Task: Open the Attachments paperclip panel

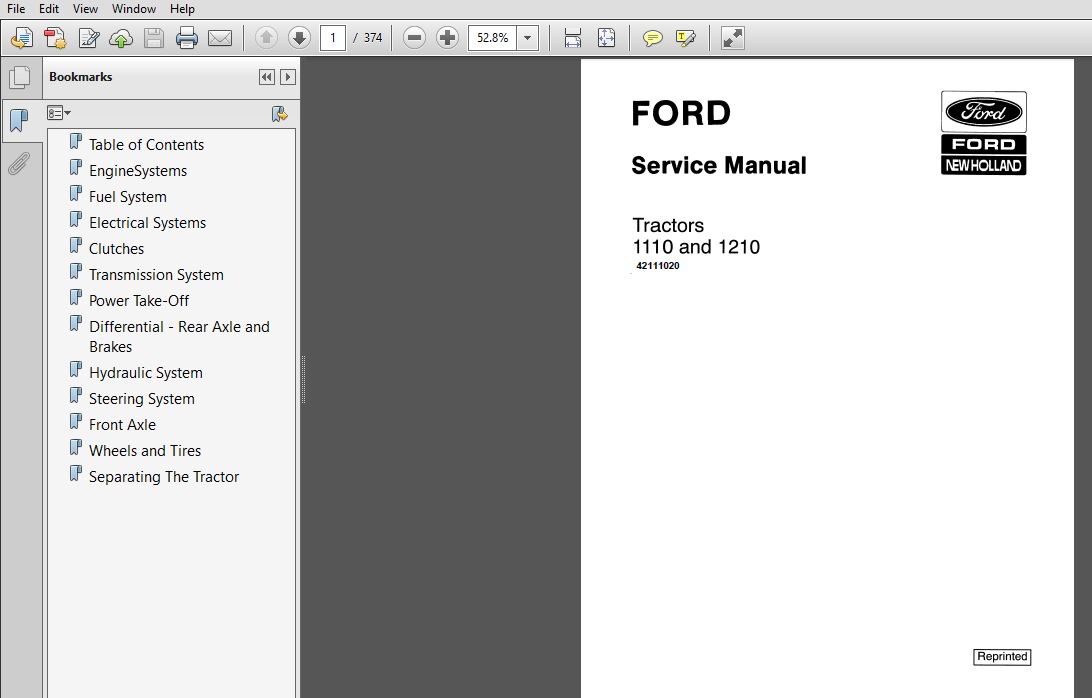Action: click(20, 164)
